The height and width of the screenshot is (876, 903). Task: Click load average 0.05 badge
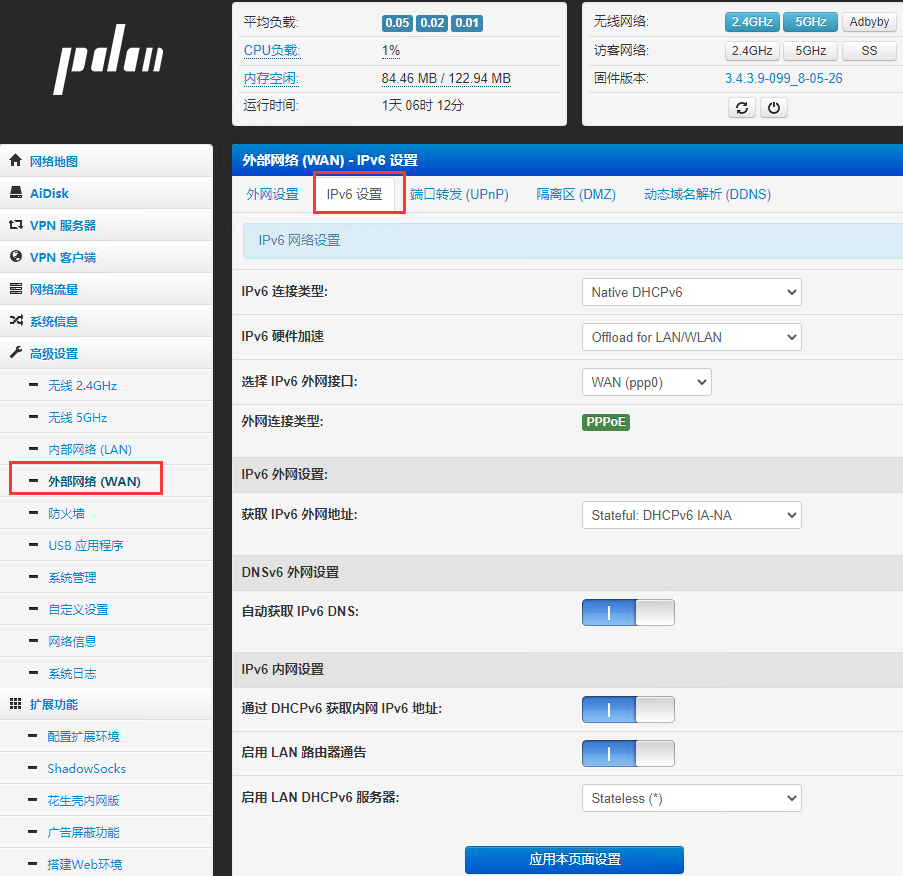click(397, 23)
